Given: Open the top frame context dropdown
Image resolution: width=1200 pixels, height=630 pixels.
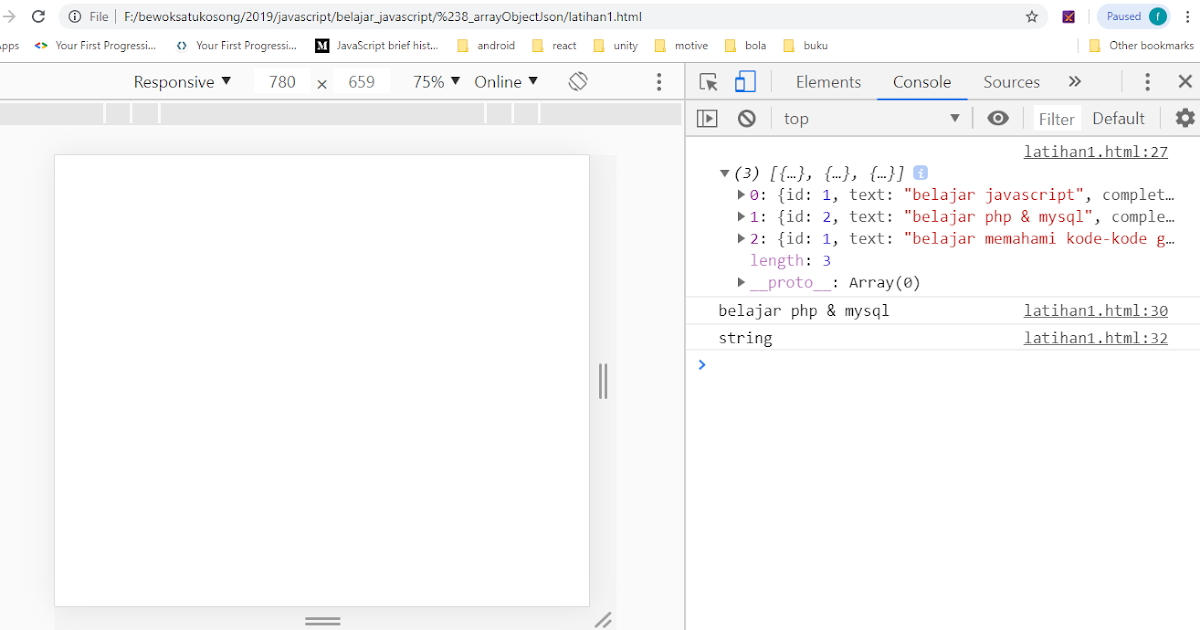Looking at the screenshot, I should click(870, 118).
